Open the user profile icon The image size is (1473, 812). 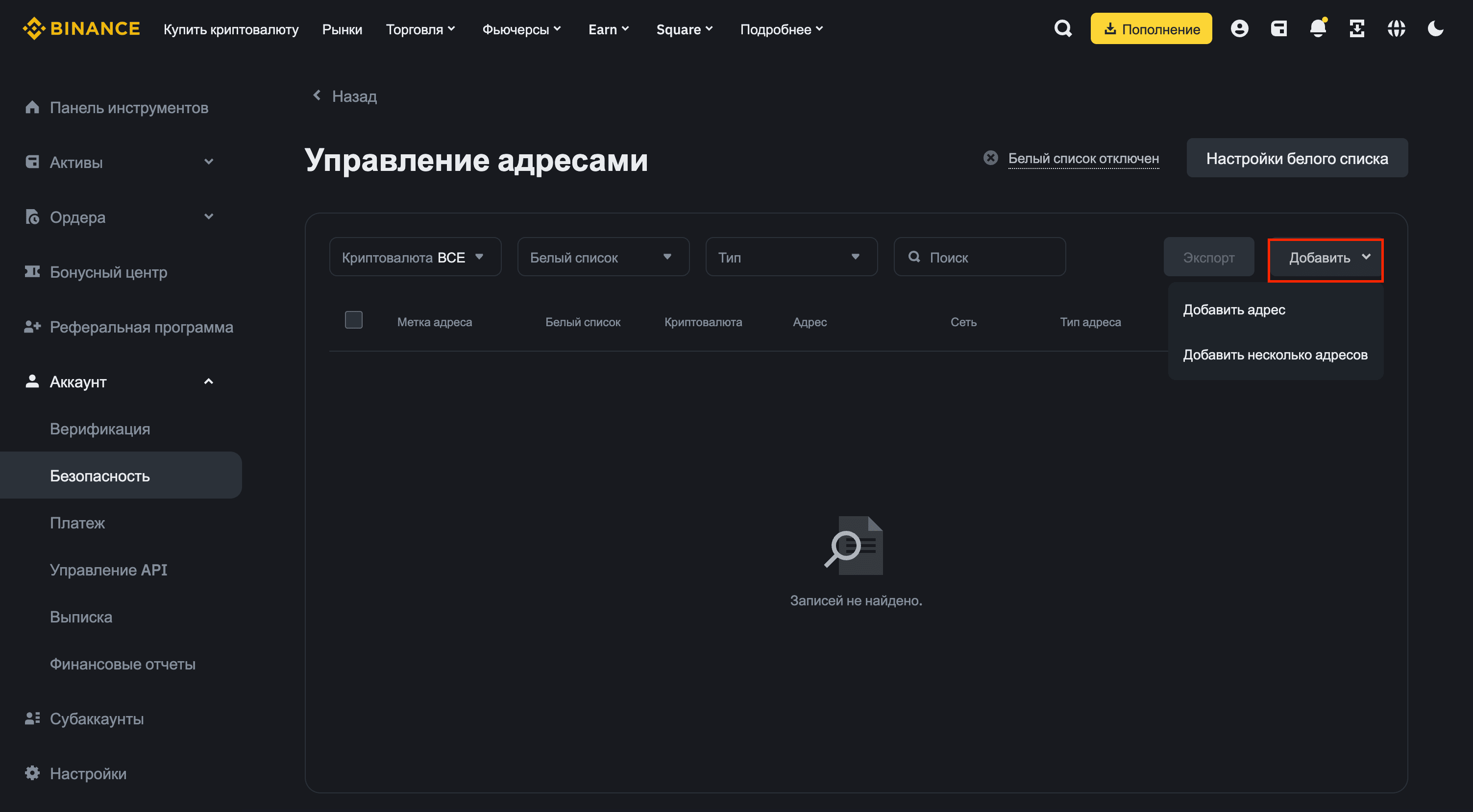1239,28
